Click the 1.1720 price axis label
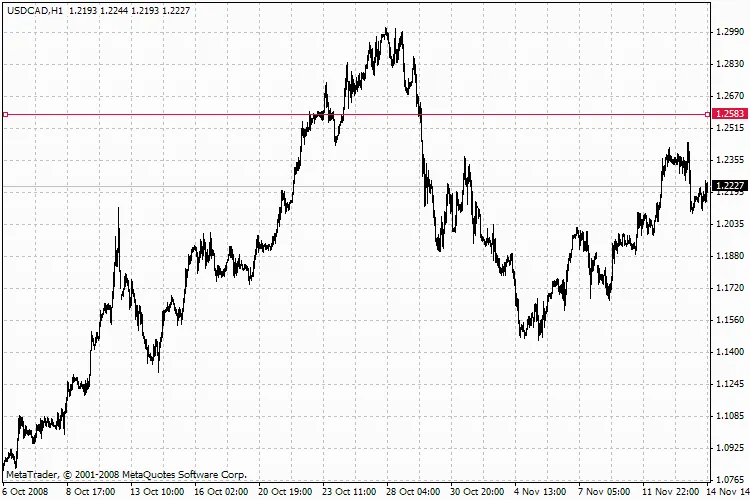This screenshot has width=750, height=500. (x=729, y=288)
